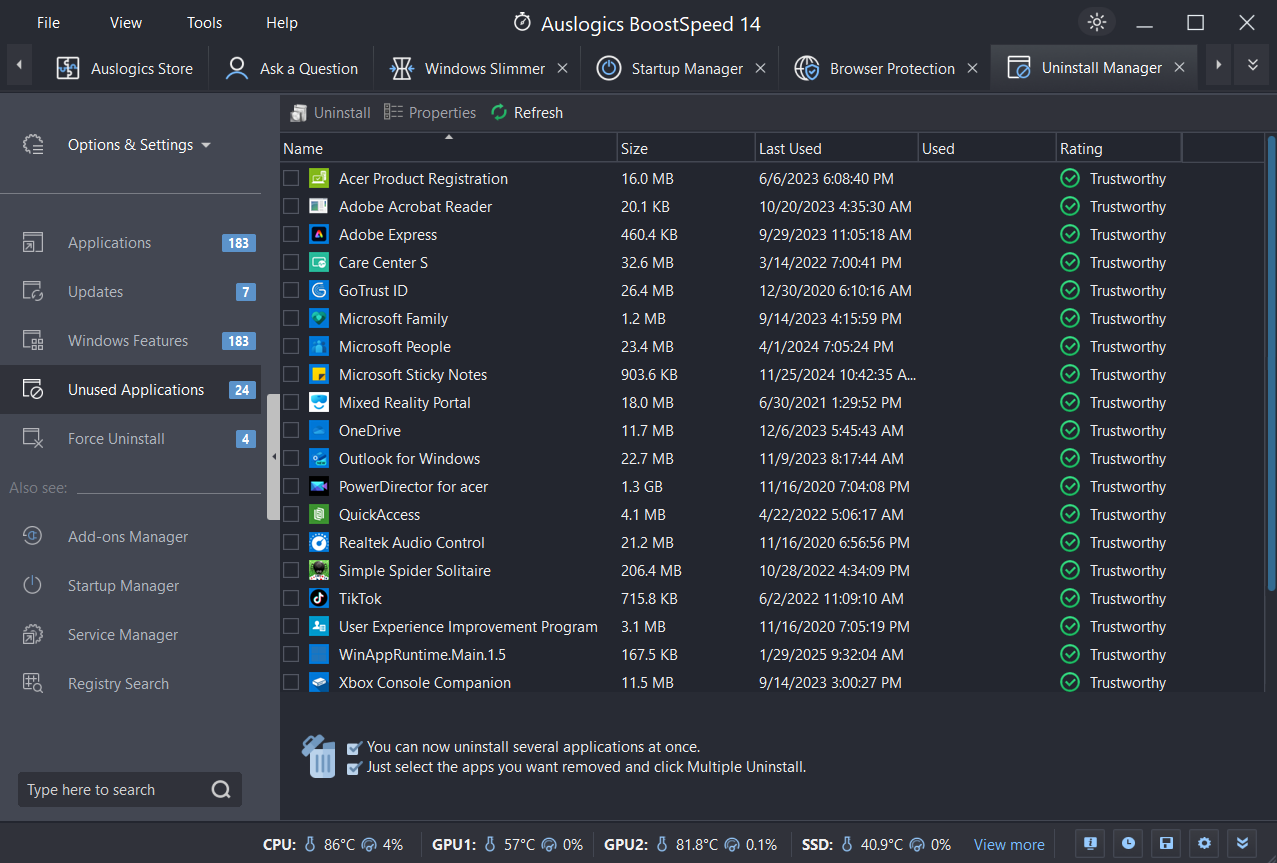Viewport: 1277px width, 863px height.
Task: Collapse the double-chevron at top right
Action: point(1252,64)
